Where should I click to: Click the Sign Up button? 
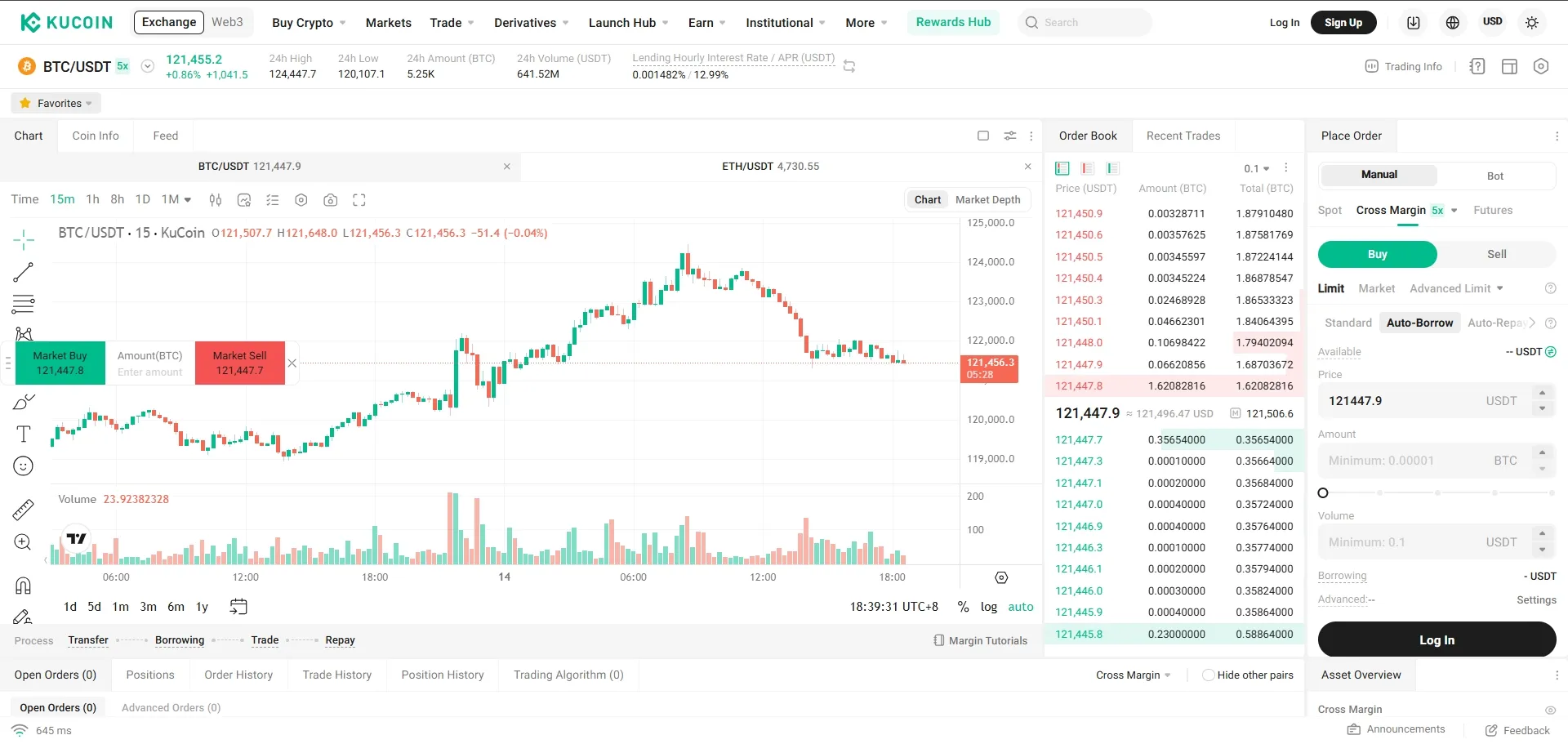1343,23
